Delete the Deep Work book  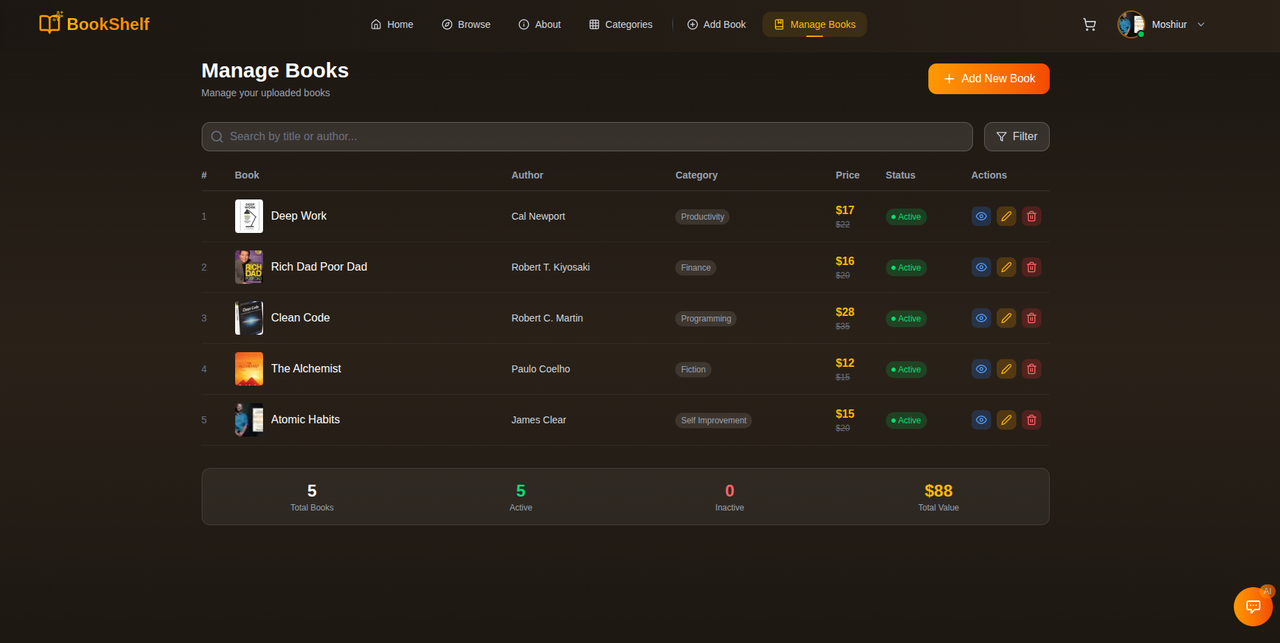(x=1031, y=216)
